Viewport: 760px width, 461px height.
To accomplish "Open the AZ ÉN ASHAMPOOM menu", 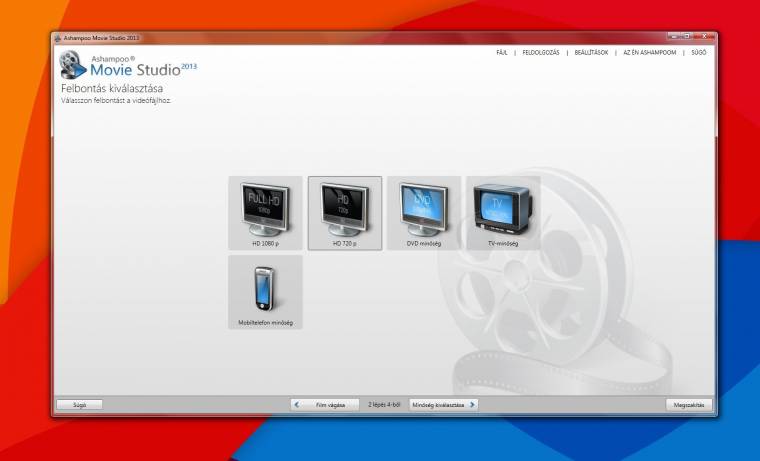I will [649, 52].
